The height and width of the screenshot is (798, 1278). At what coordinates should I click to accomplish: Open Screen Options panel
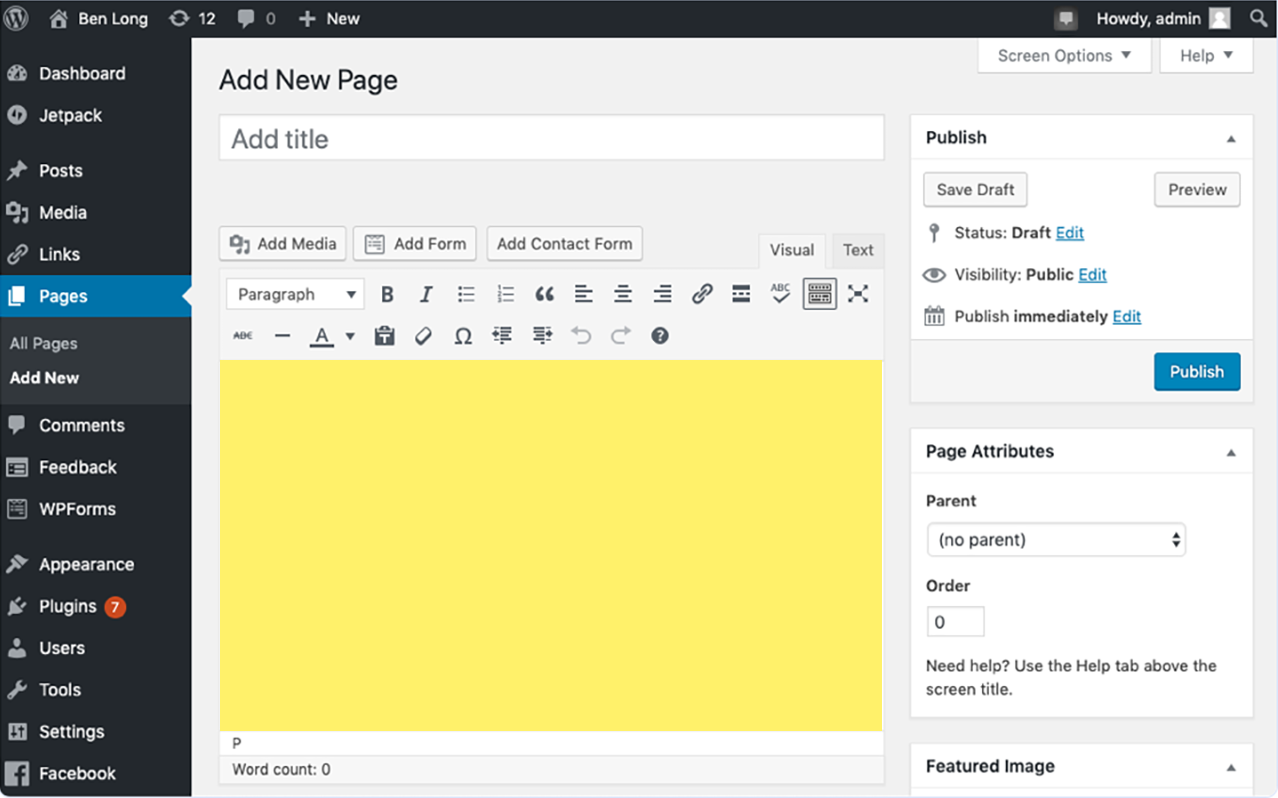(1064, 56)
